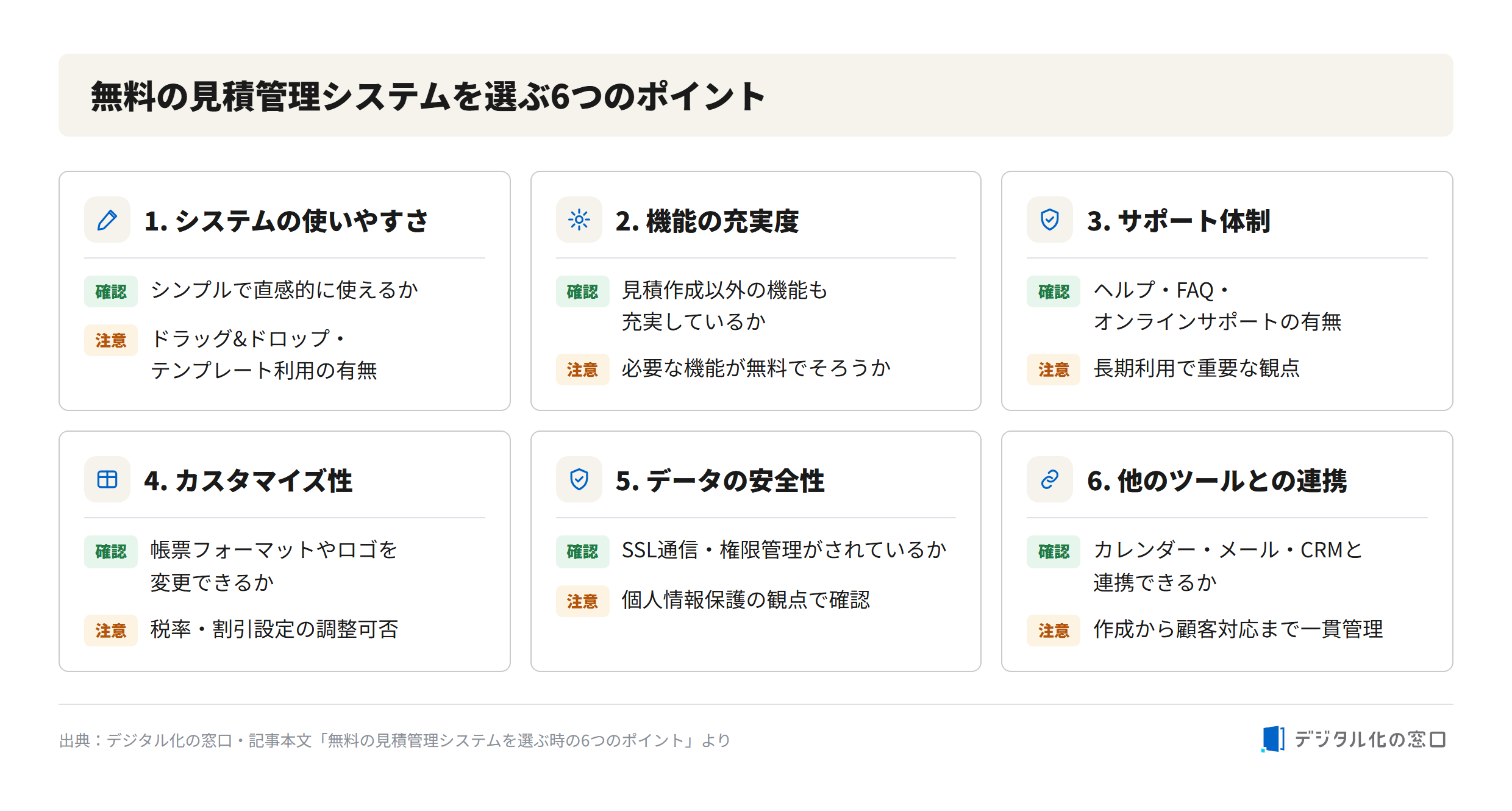
Task: Click the 注意 badge next to 税率・割引設定の調整可否
Action: coord(111,631)
